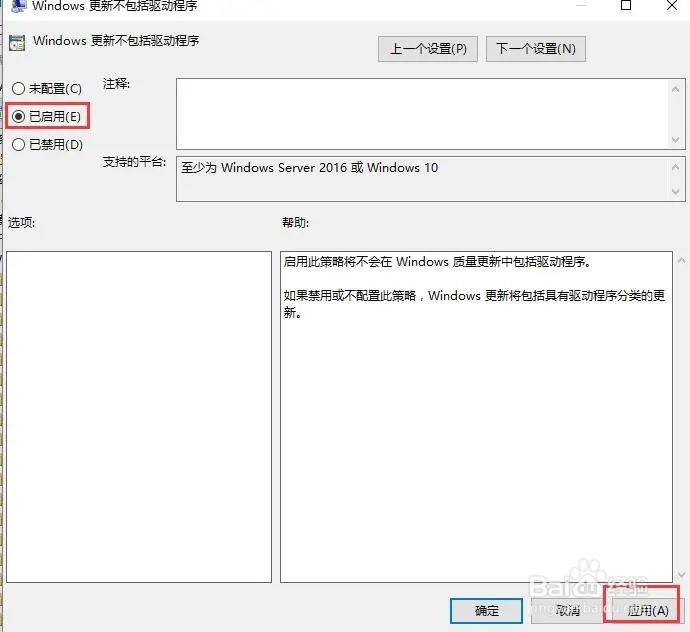
Task: Click the 选项: label
Action: 21,222
